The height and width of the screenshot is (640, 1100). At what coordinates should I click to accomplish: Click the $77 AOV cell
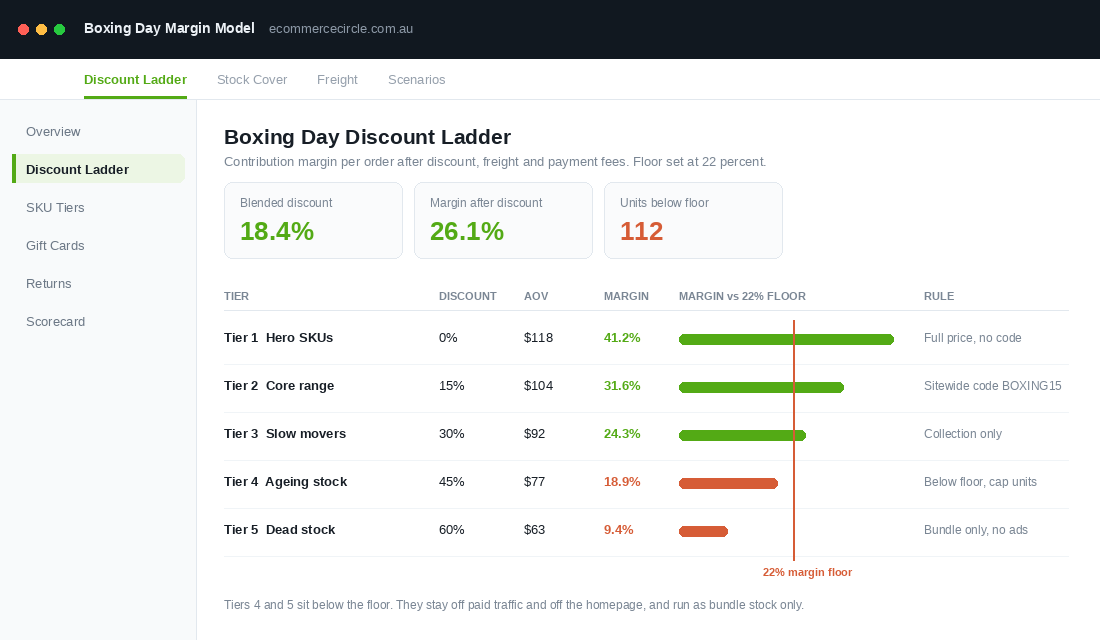coord(535,481)
